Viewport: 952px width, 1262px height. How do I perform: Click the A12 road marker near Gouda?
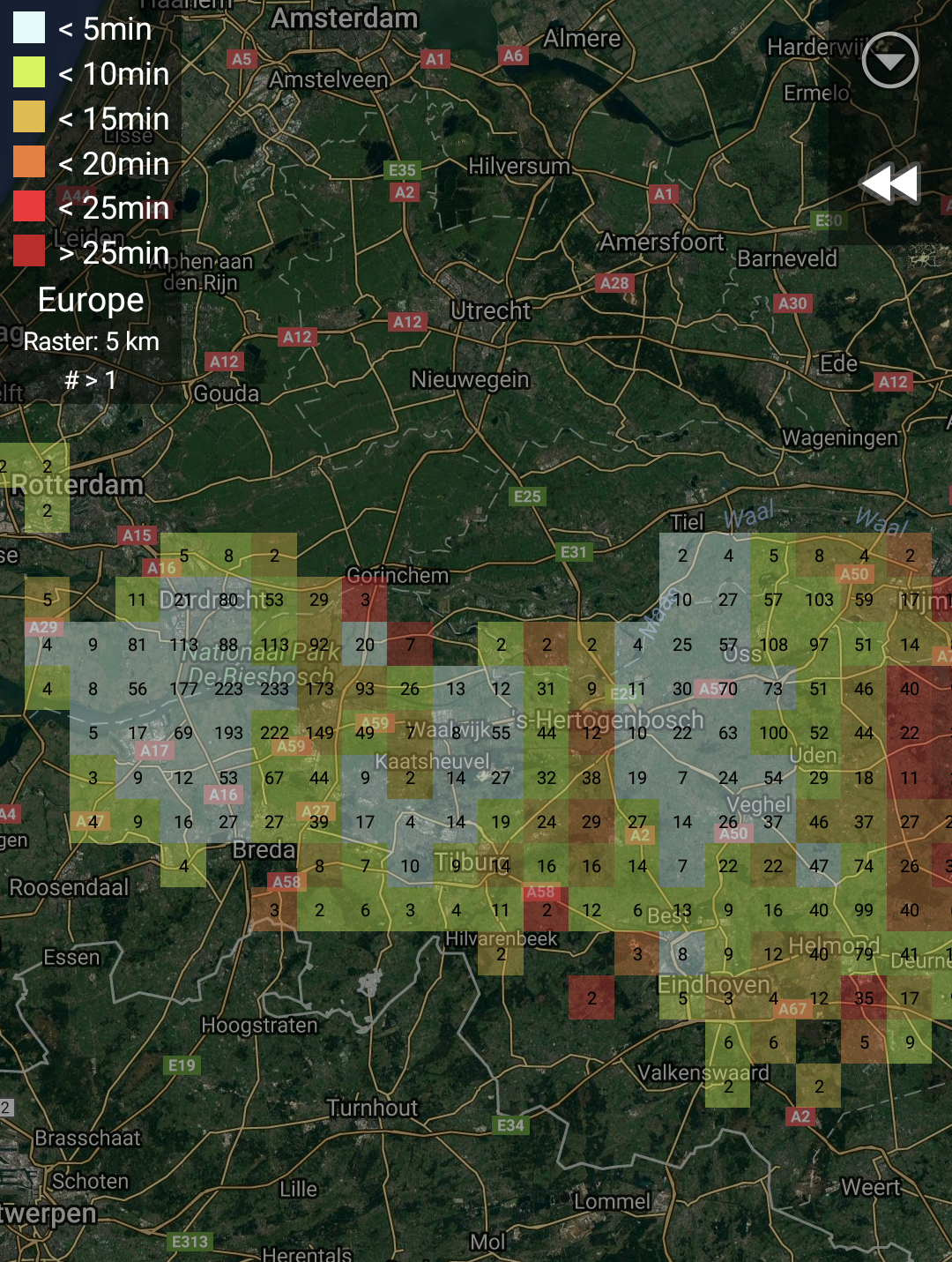(224, 362)
